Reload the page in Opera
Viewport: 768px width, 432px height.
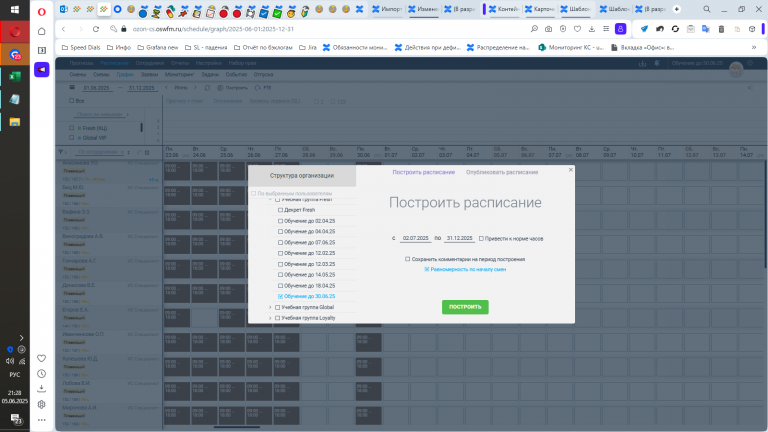click(x=96, y=29)
